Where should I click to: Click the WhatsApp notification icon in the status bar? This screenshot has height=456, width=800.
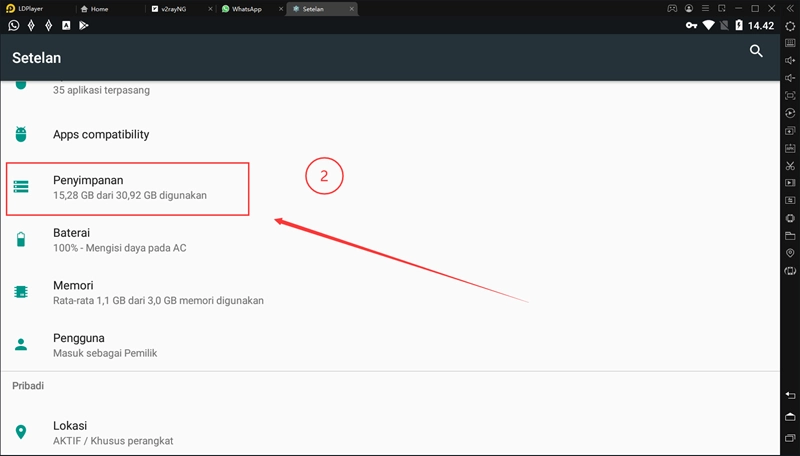[x=14, y=26]
